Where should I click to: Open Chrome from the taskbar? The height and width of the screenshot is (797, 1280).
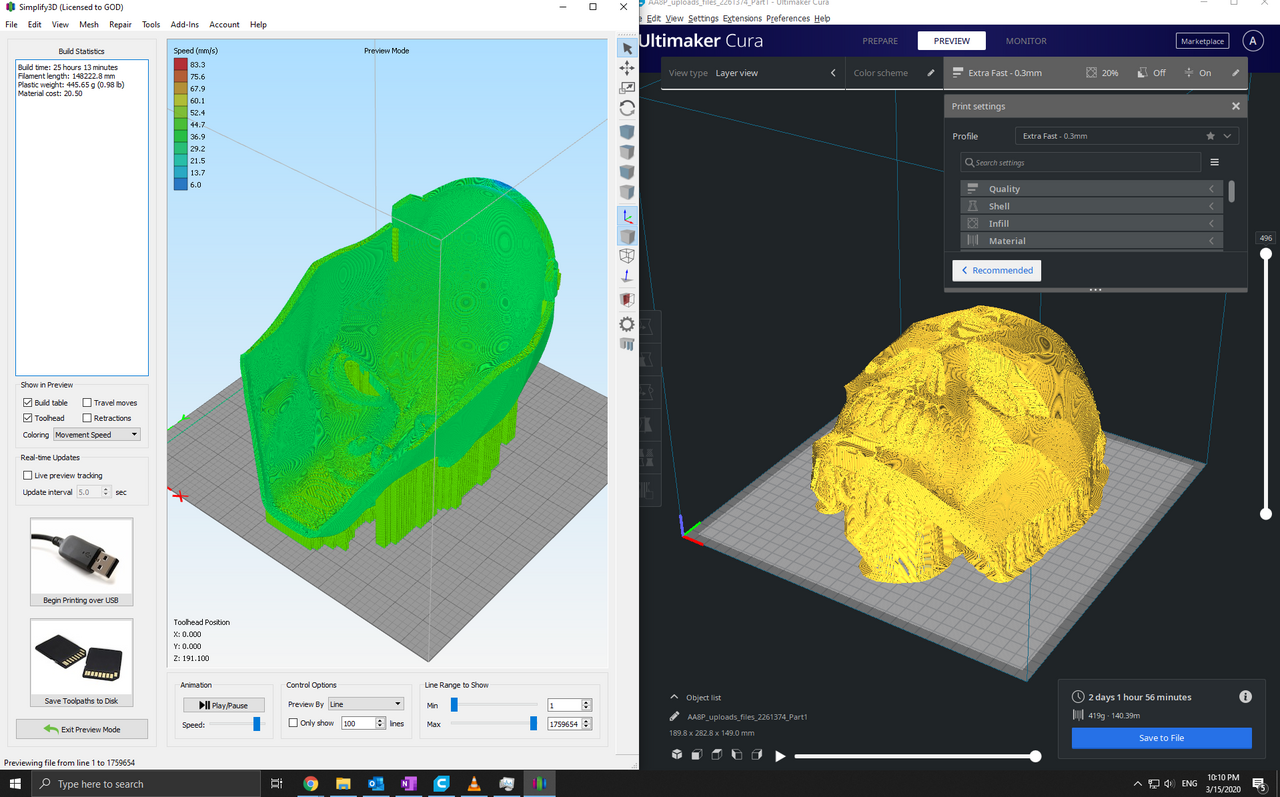coord(310,784)
